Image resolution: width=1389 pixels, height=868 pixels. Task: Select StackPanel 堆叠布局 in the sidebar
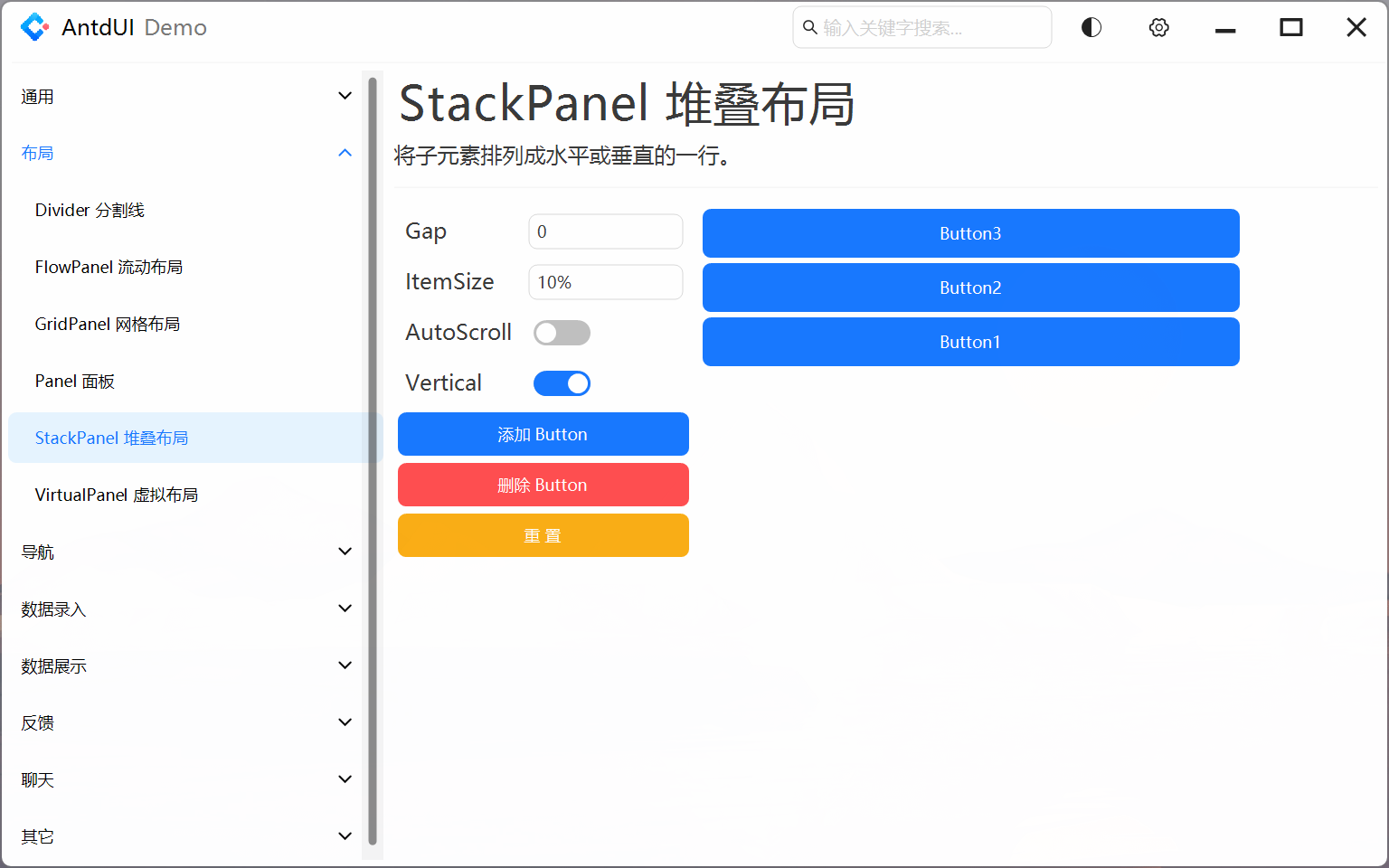coord(111,438)
